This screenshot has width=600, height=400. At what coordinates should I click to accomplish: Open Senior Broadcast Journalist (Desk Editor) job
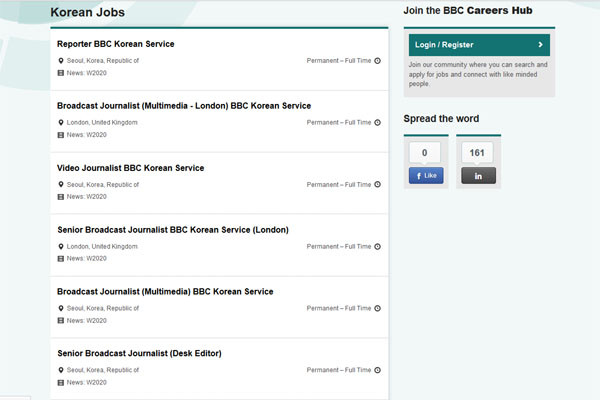click(139, 353)
